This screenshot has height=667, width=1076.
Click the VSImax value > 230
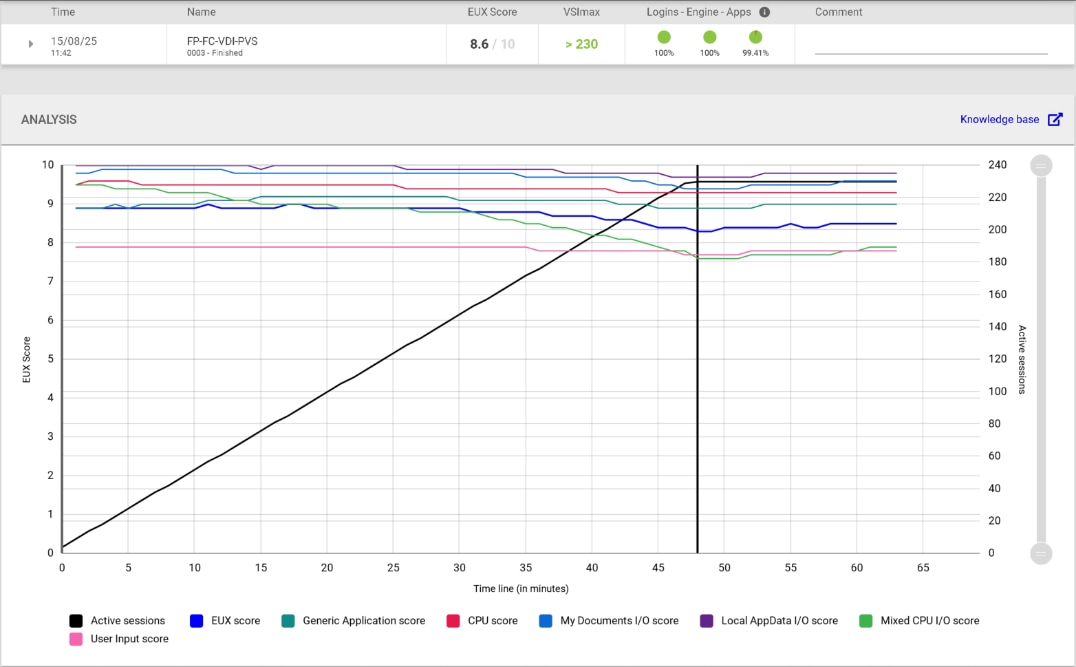(581, 44)
